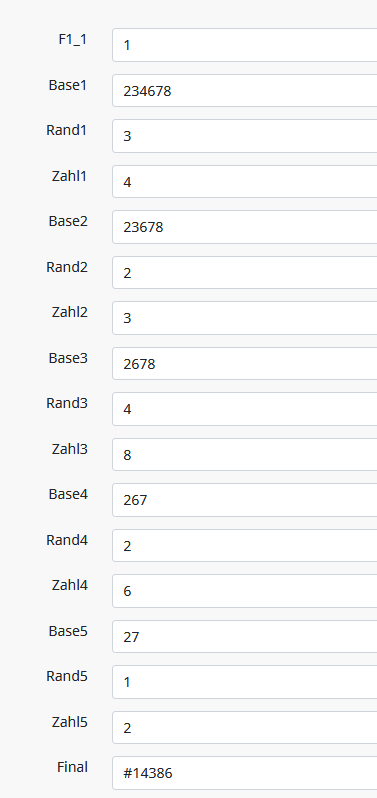Screen dimensions: 377x798
Task: Select the Rand3 input field
Action: (245, 409)
